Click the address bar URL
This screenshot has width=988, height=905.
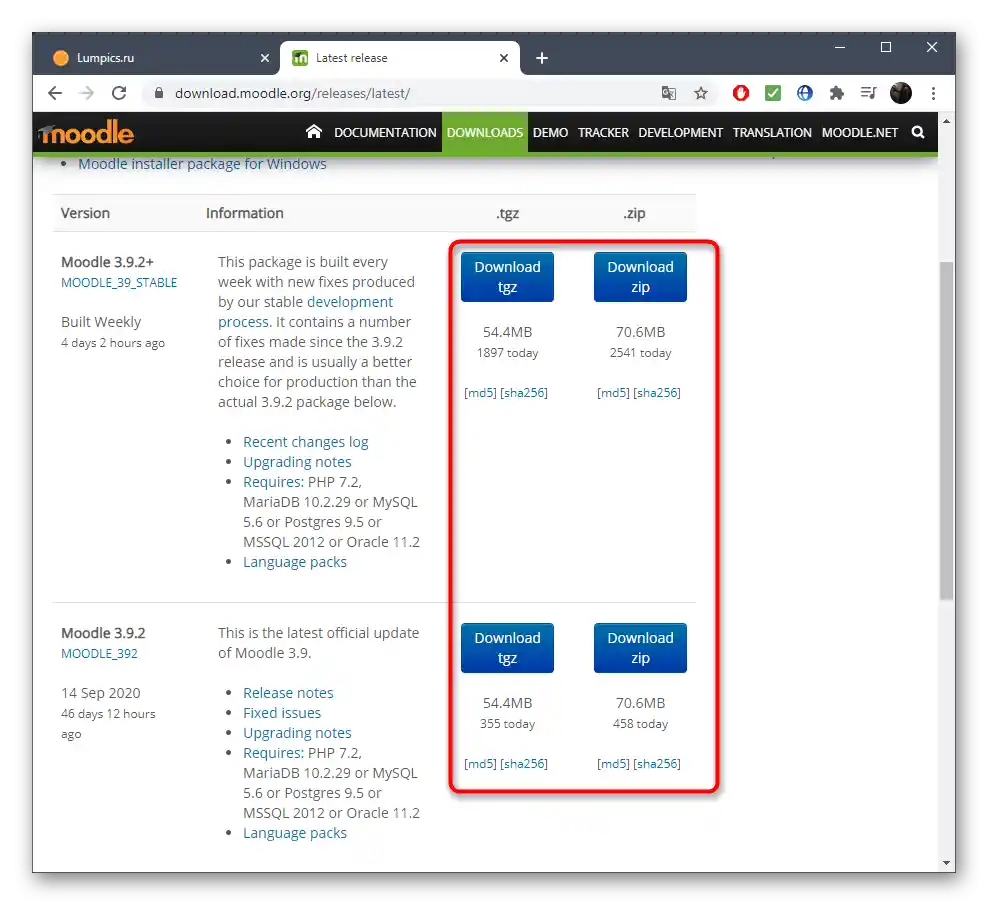(292, 93)
